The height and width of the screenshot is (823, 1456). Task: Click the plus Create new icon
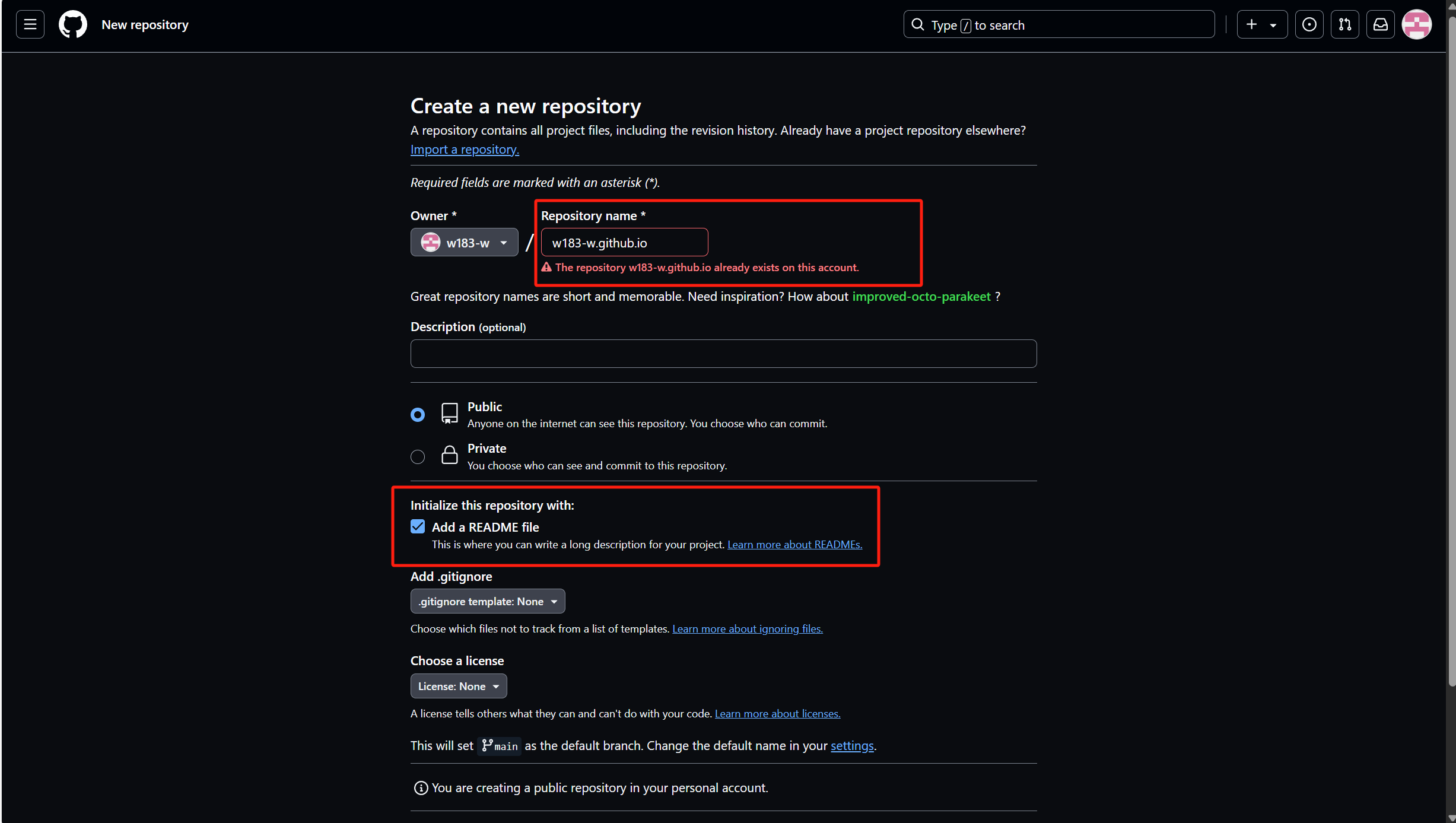pos(1251,24)
